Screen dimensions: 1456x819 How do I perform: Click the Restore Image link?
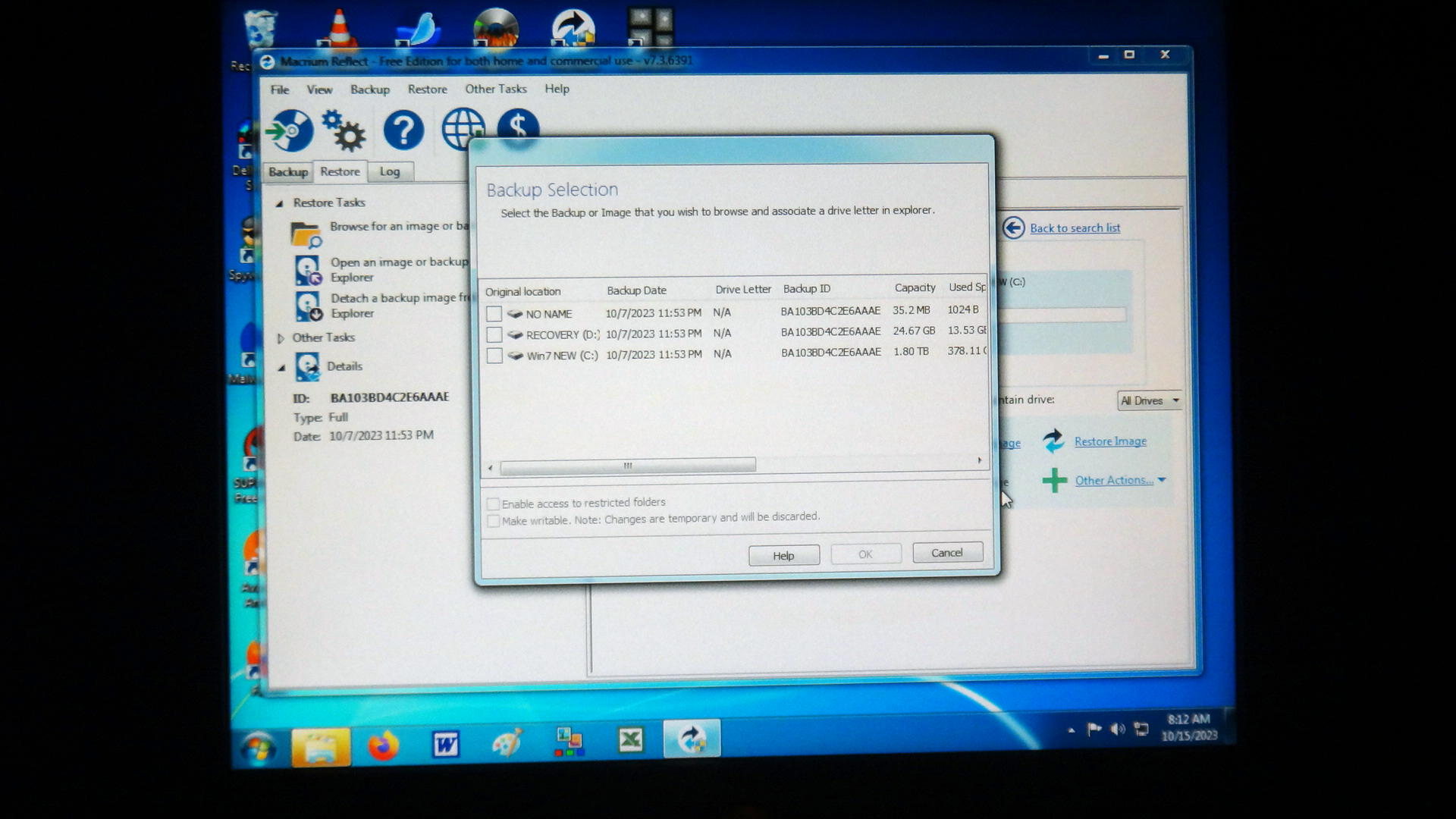click(1110, 441)
